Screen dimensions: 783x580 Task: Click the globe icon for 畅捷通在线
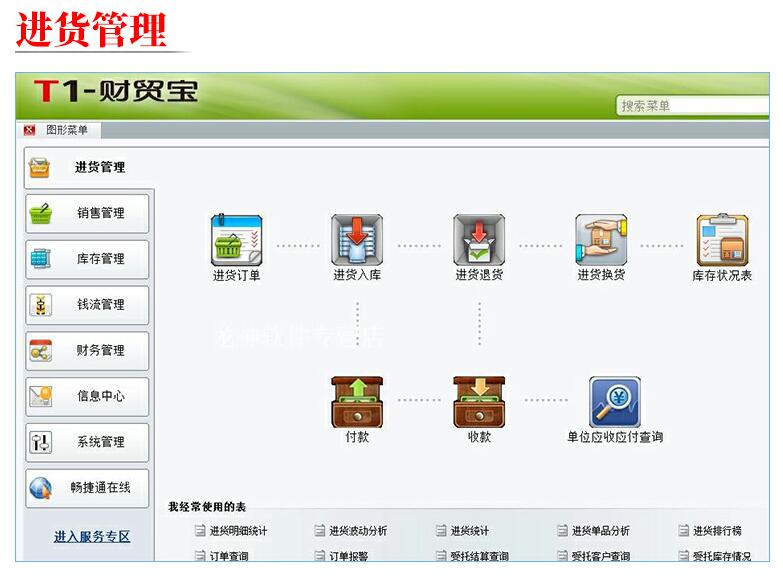[40, 488]
